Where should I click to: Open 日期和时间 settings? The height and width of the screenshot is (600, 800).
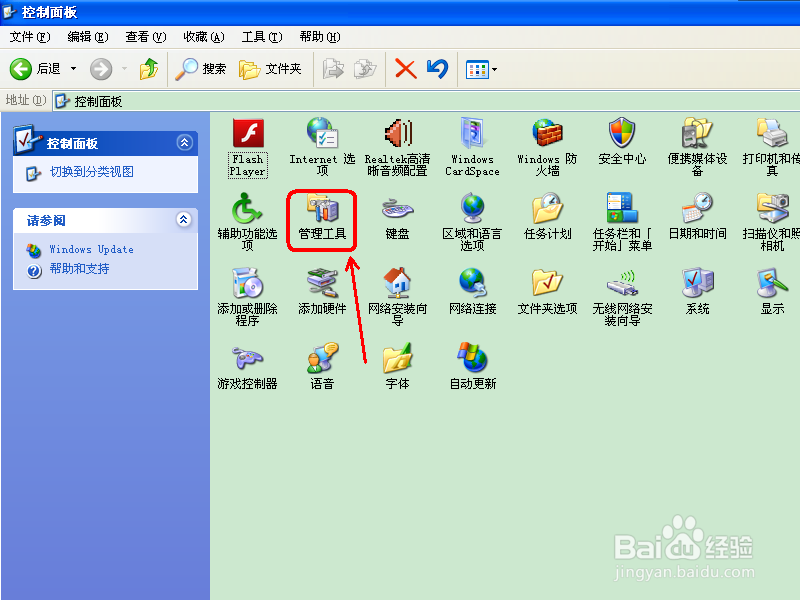pos(696,212)
